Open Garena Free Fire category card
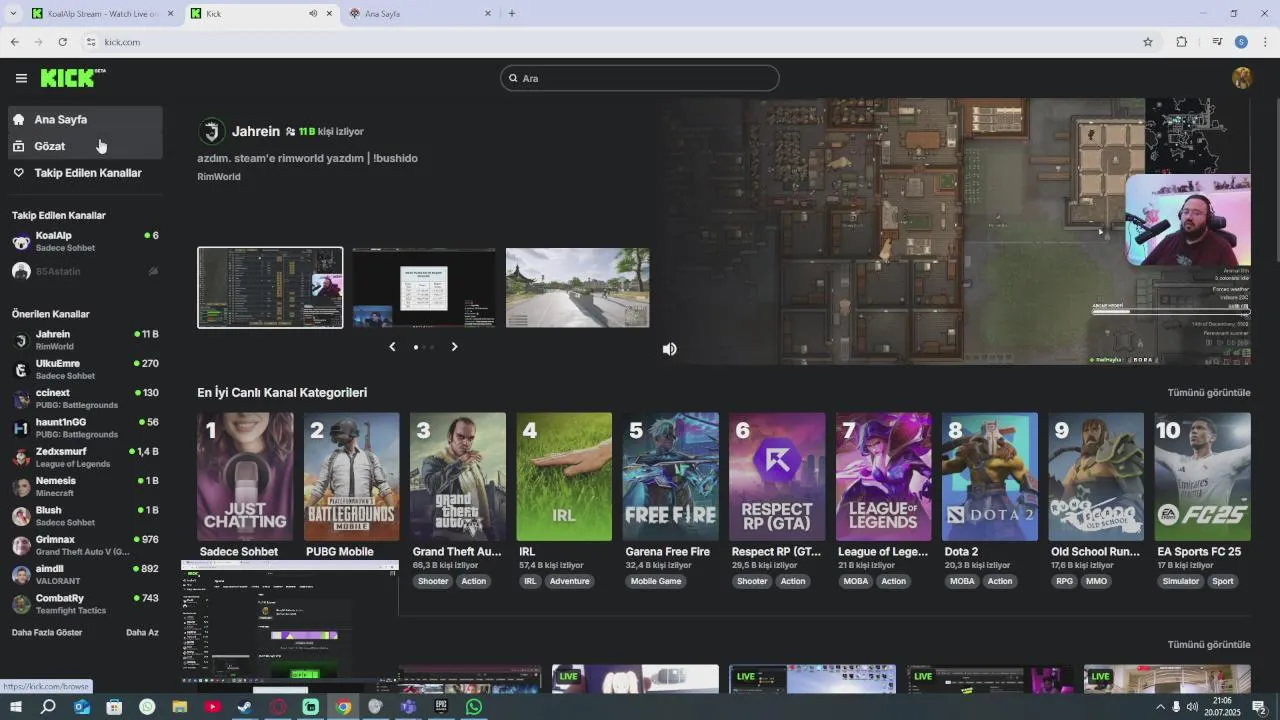This screenshot has height=720, width=1280. coord(670,477)
